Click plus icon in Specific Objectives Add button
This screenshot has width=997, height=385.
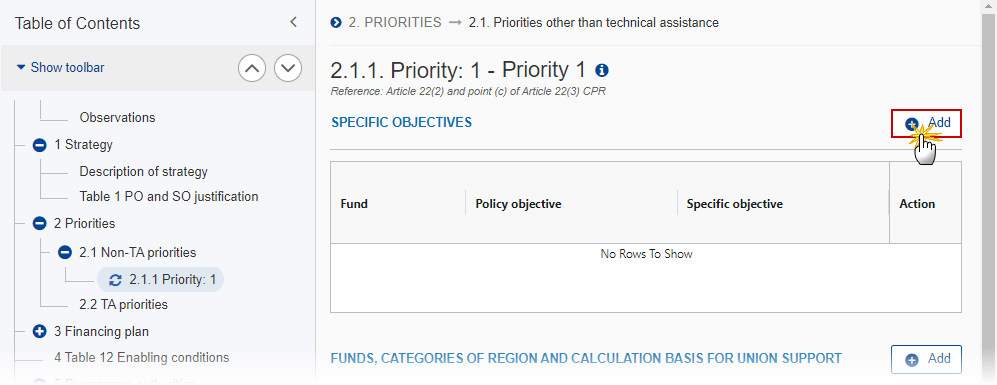[x=912, y=123]
